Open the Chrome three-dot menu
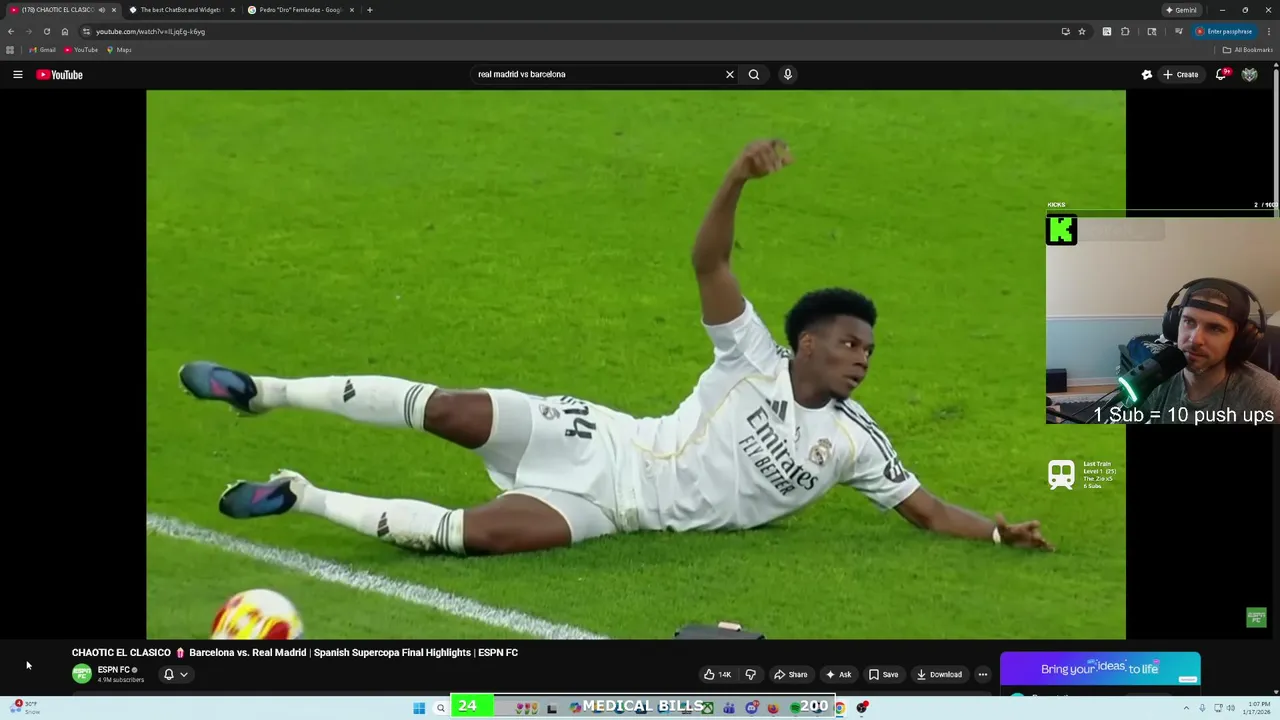The height and width of the screenshot is (720, 1280). (1269, 31)
